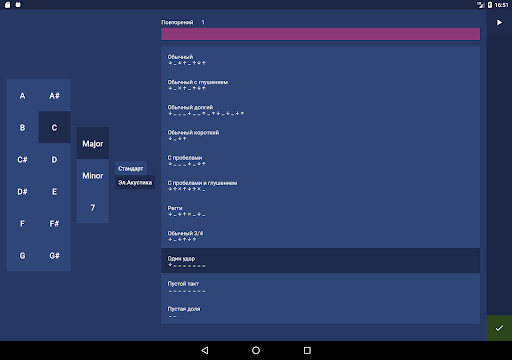This screenshot has height=360, width=512.
Task: Select the D chord root note
Action: pyautogui.click(x=54, y=160)
